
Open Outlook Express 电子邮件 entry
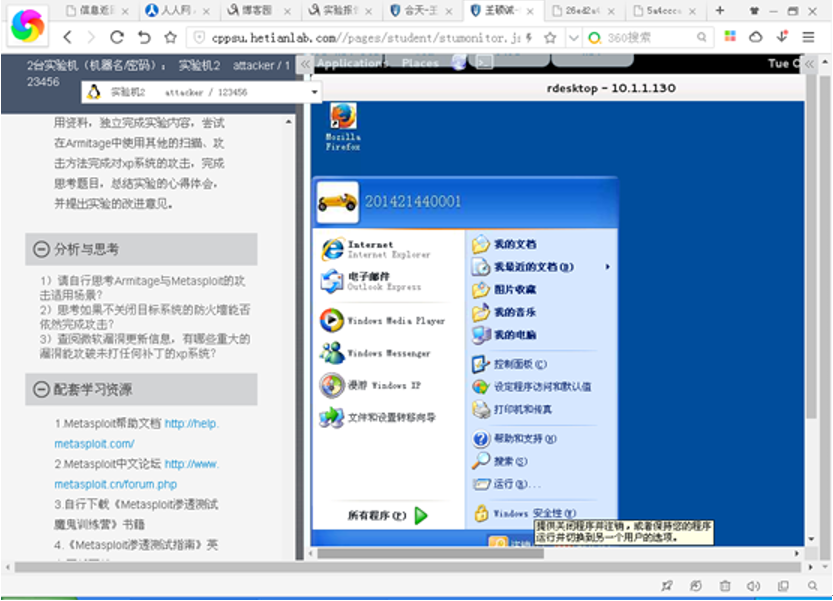(x=371, y=281)
